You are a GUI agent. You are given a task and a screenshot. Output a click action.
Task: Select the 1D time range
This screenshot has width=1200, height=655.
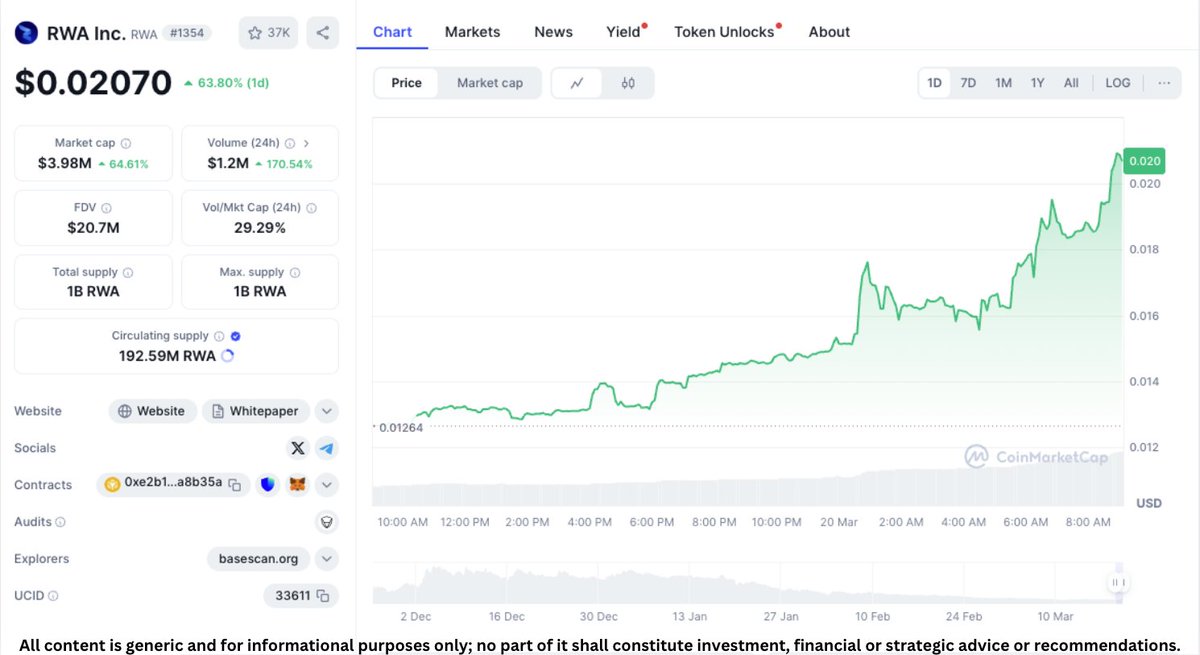click(934, 83)
